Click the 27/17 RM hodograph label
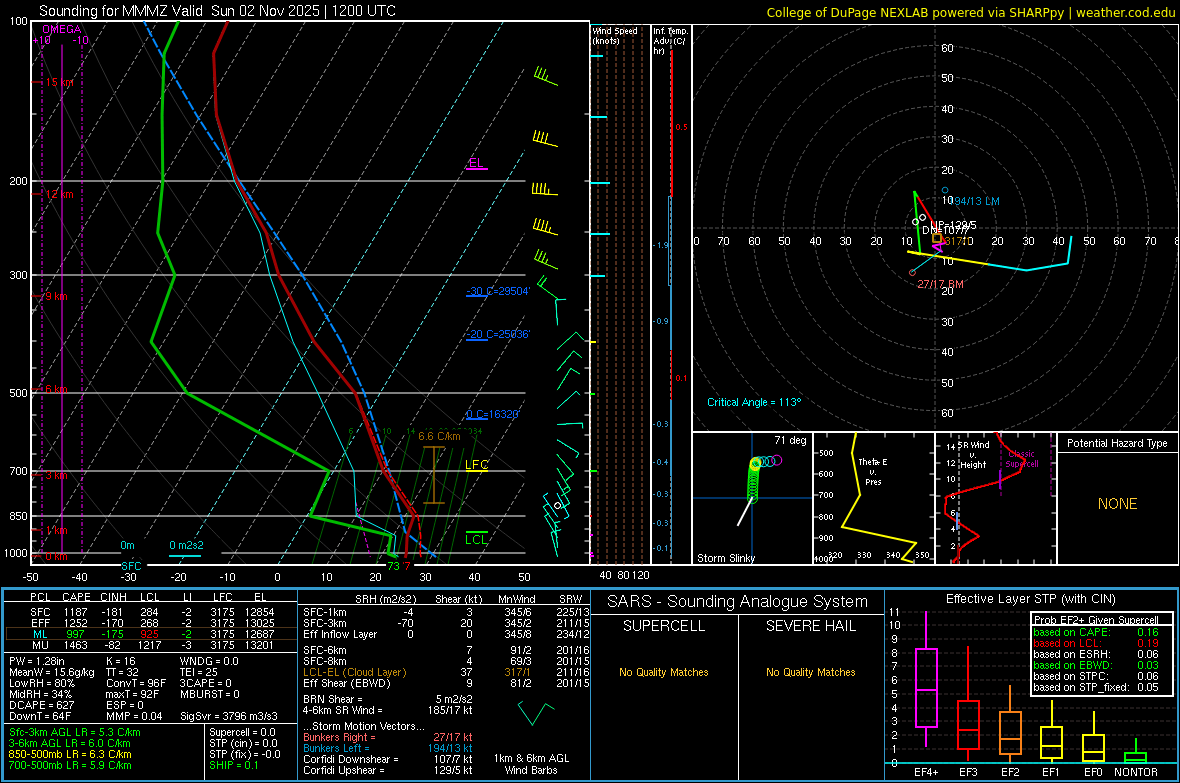Image resolution: width=1180 pixels, height=783 pixels. point(940,284)
